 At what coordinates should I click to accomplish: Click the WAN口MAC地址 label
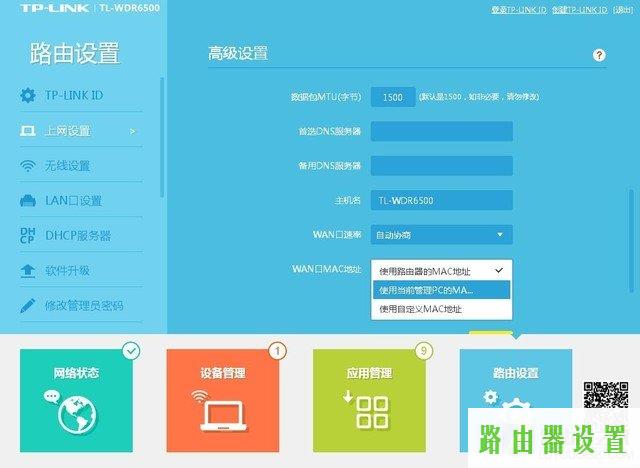327,269
